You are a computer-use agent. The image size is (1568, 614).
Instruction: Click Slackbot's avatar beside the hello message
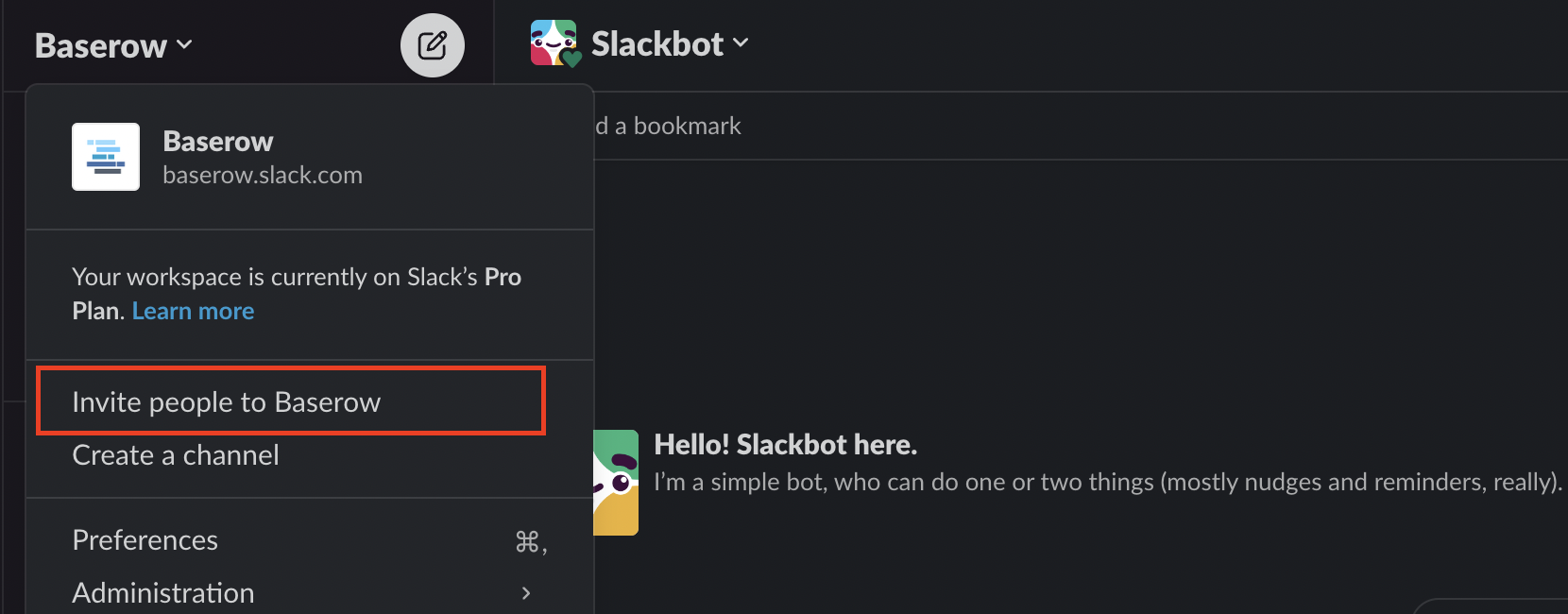(x=616, y=482)
